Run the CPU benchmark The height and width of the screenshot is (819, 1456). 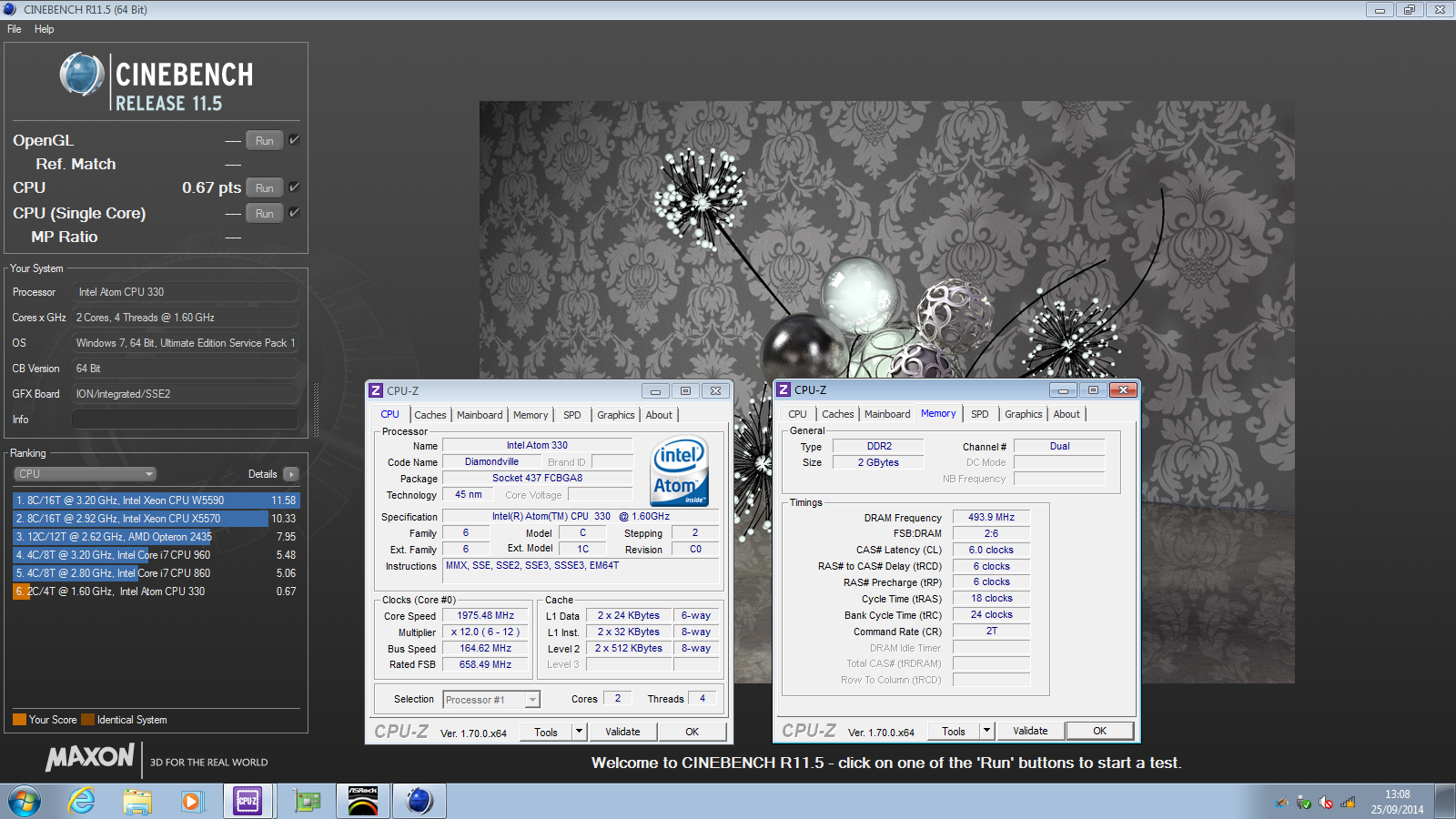coord(265,188)
